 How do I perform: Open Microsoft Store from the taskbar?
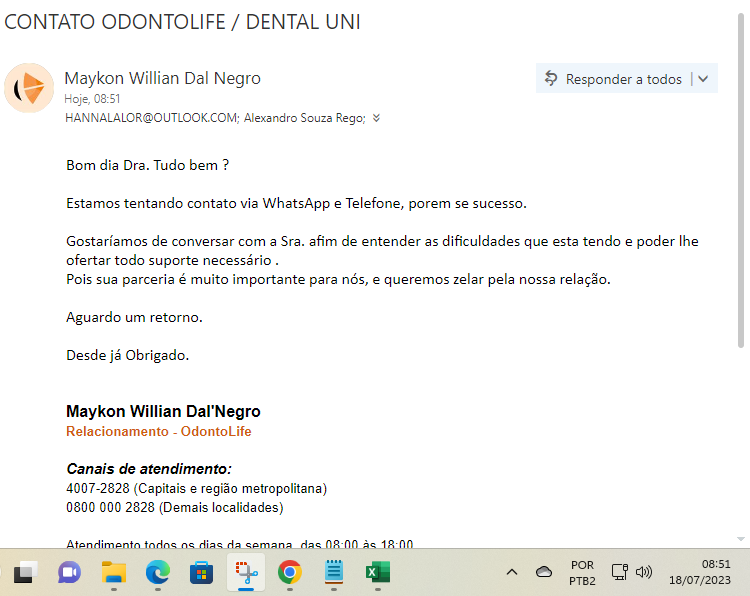[x=202, y=572]
